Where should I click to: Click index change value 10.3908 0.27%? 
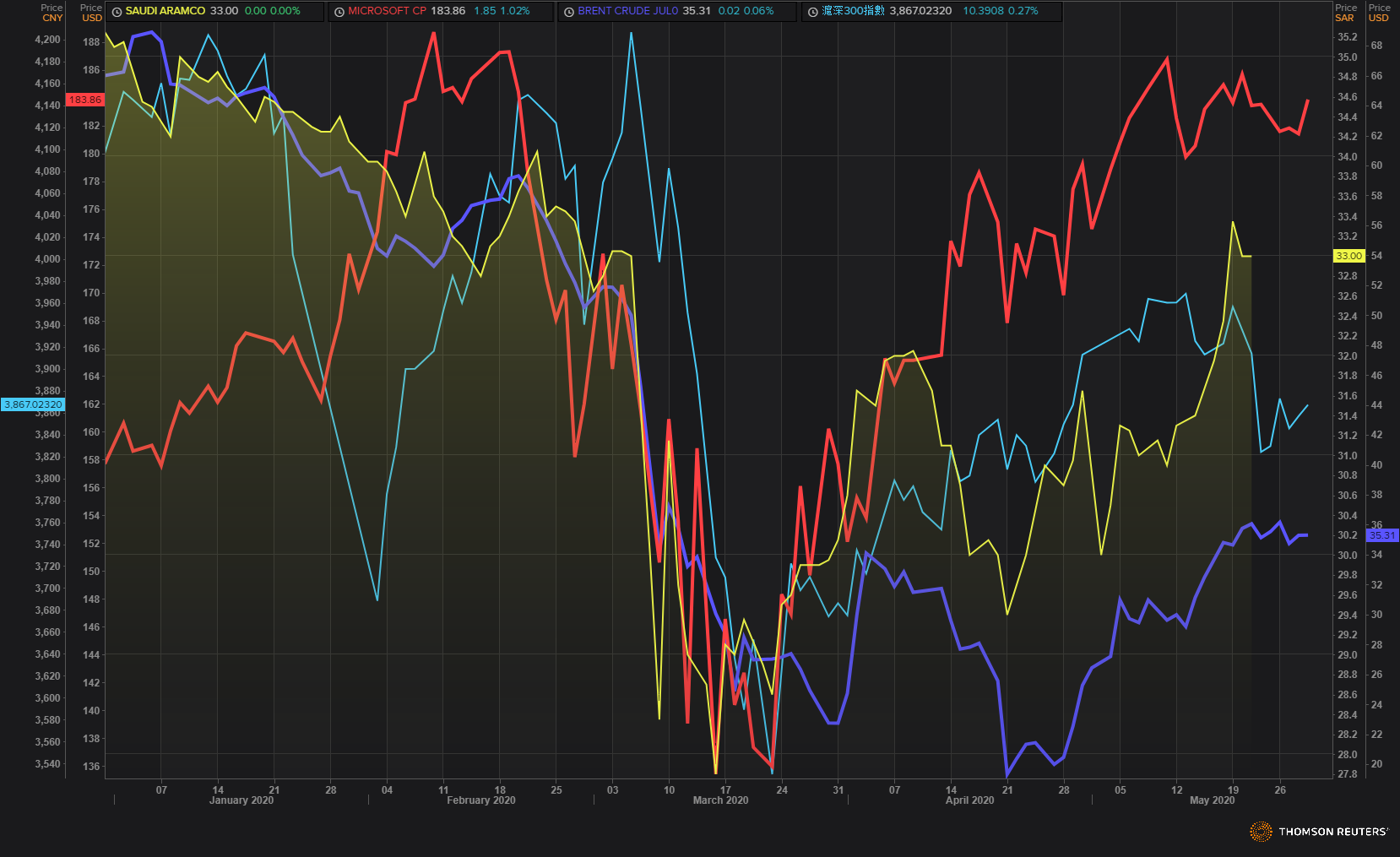1001,11
